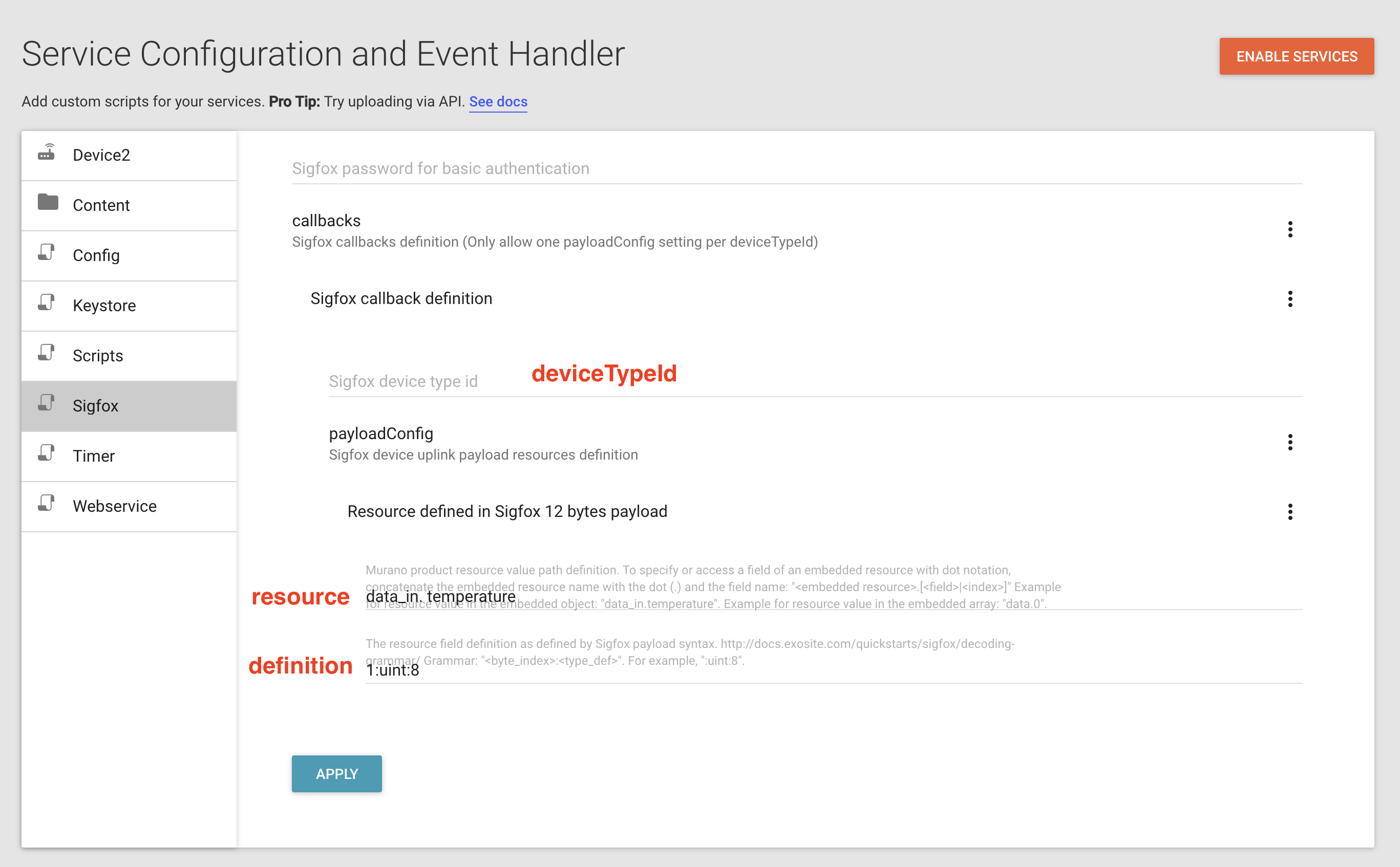Click the Keystore service icon
Image resolution: width=1400 pixels, height=867 pixels.
click(x=47, y=302)
